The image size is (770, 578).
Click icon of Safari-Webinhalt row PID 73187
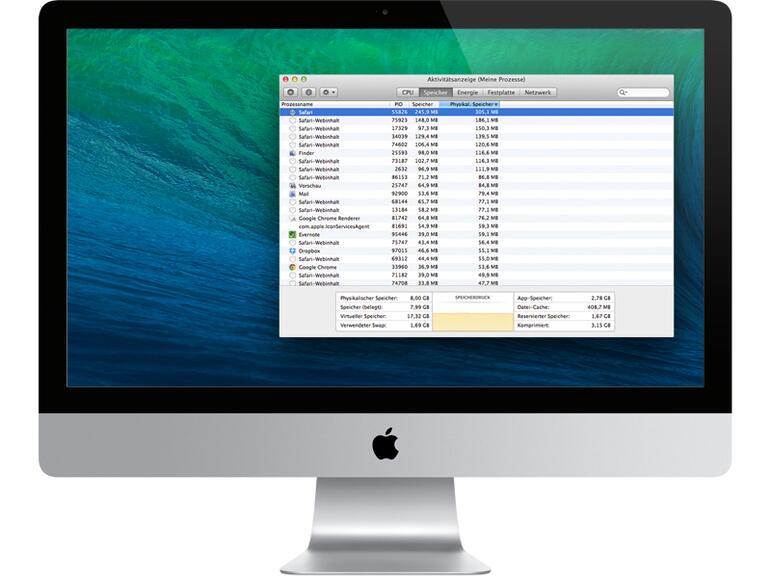[x=293, y=161]
